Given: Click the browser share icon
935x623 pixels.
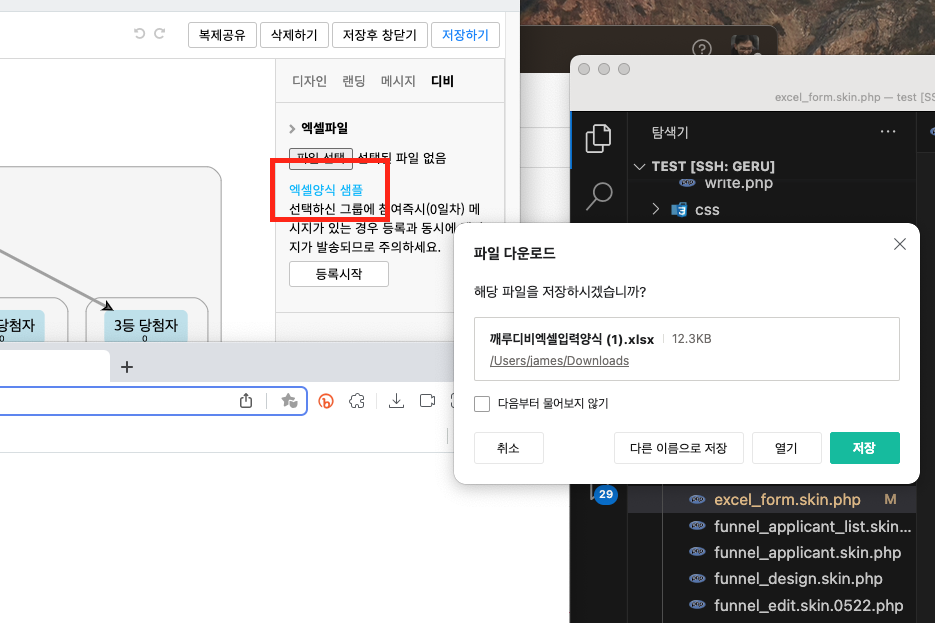Looking at the screenshot, I should pyautogui.click(x=246, y=401).
